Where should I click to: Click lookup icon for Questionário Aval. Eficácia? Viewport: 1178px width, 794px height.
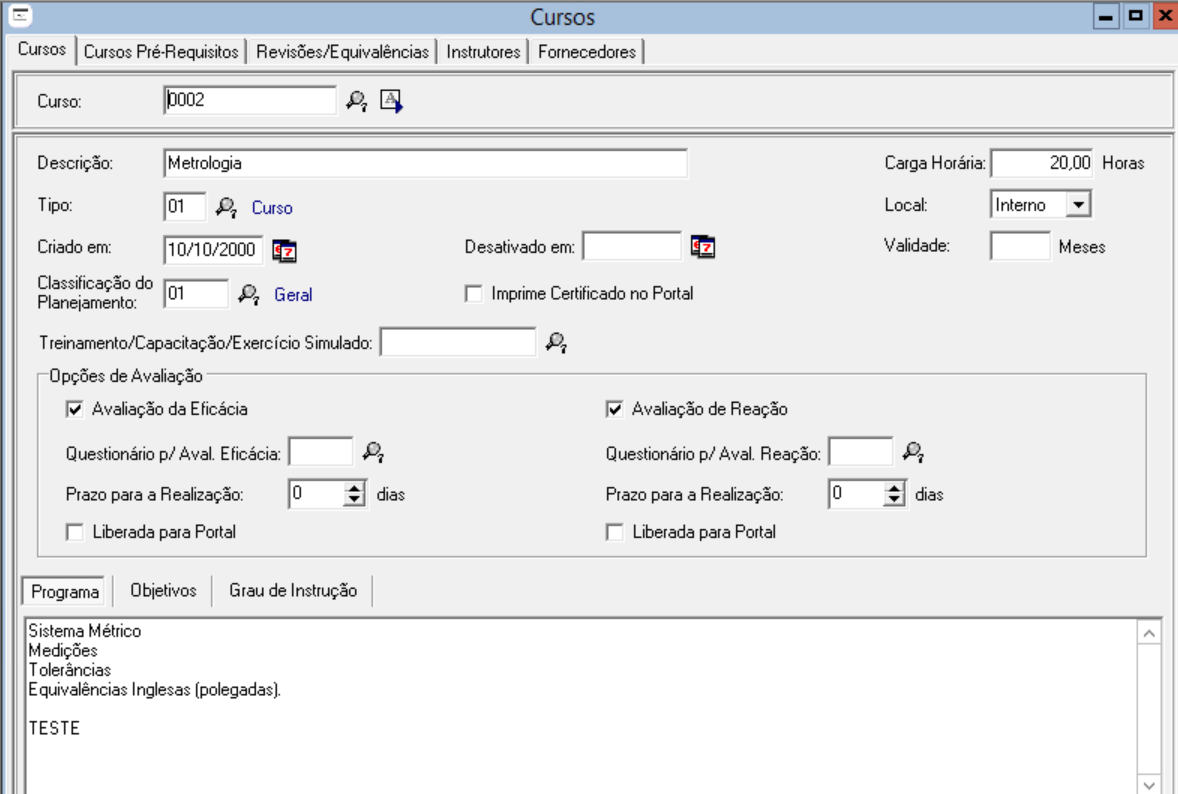pos(373,452)
